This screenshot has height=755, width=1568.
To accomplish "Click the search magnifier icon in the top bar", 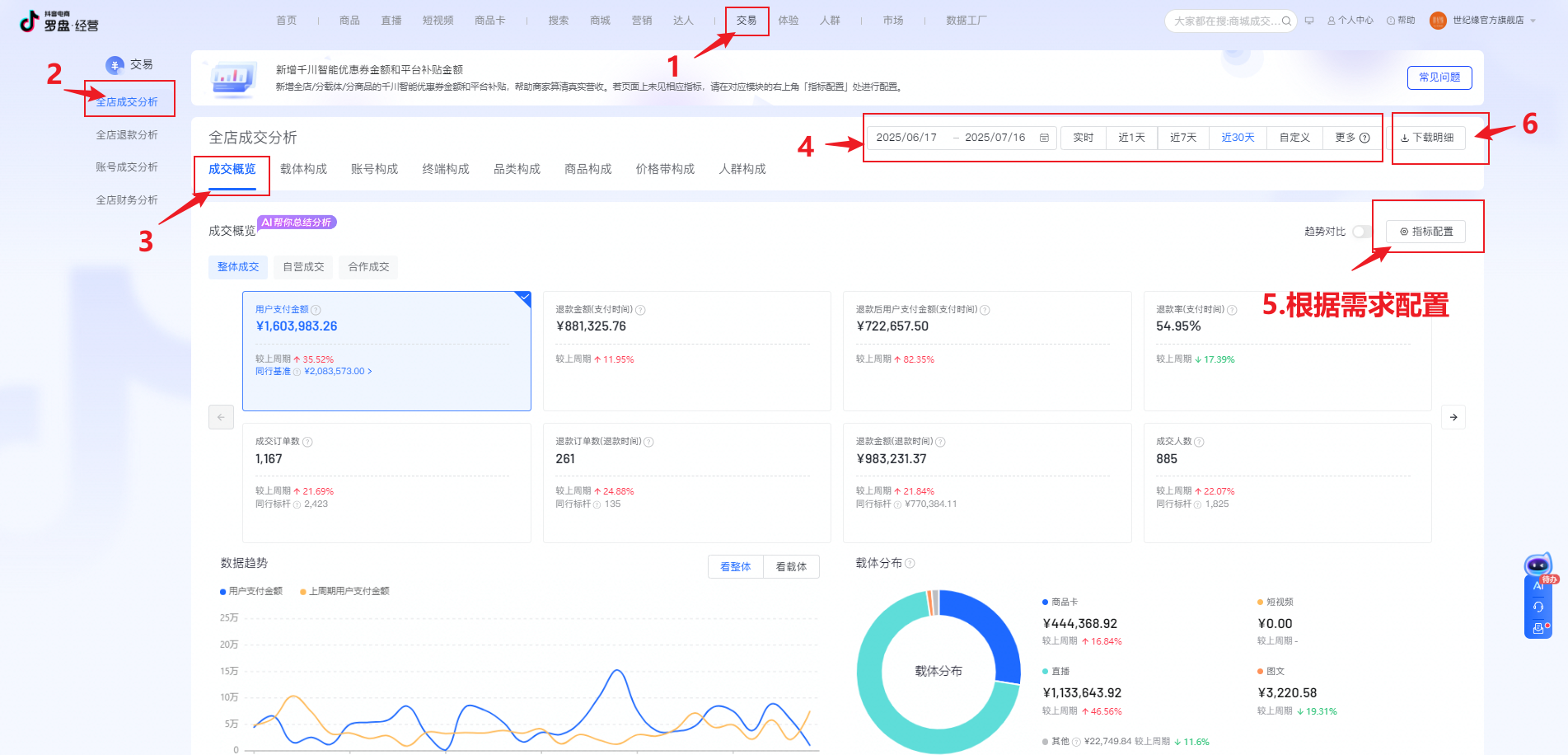I will (1286, 21).
